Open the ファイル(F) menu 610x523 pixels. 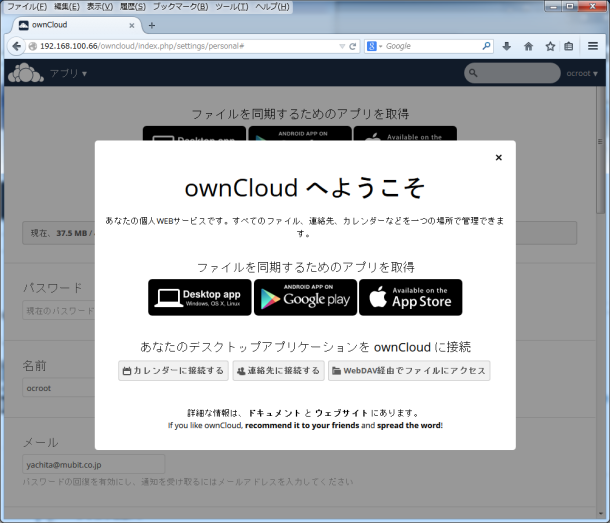click(x=27, y=7)
